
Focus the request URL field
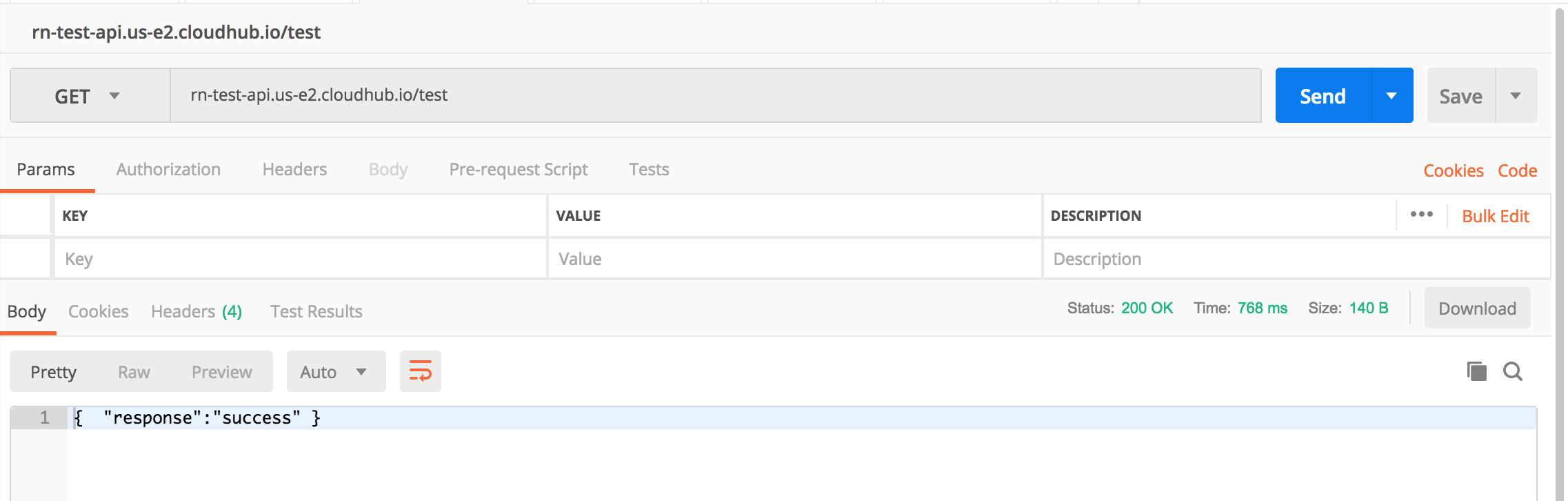[716, 95]
